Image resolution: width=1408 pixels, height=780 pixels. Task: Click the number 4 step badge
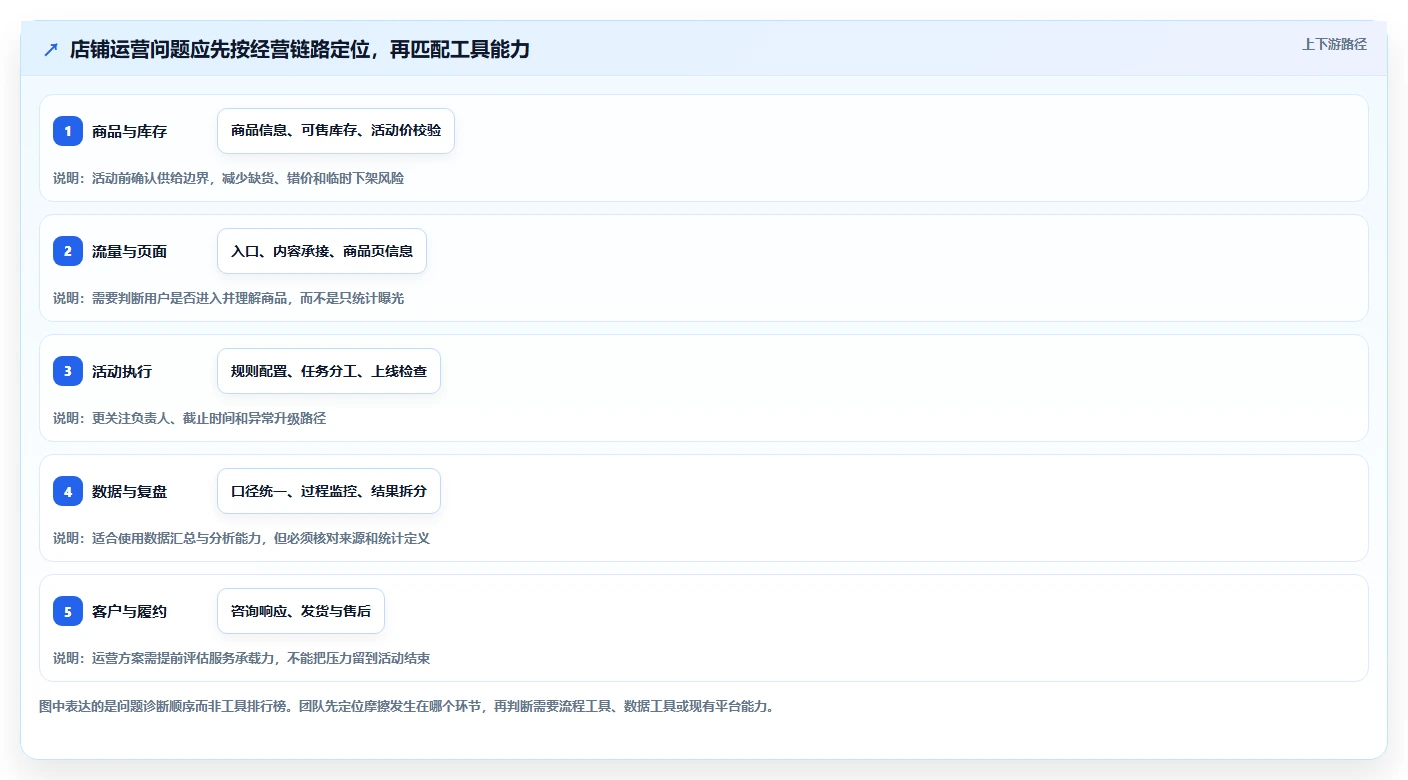(x=68, y=491)
